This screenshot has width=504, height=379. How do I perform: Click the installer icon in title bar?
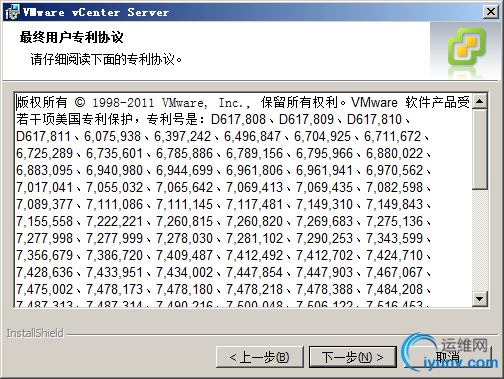pos(12,12)
